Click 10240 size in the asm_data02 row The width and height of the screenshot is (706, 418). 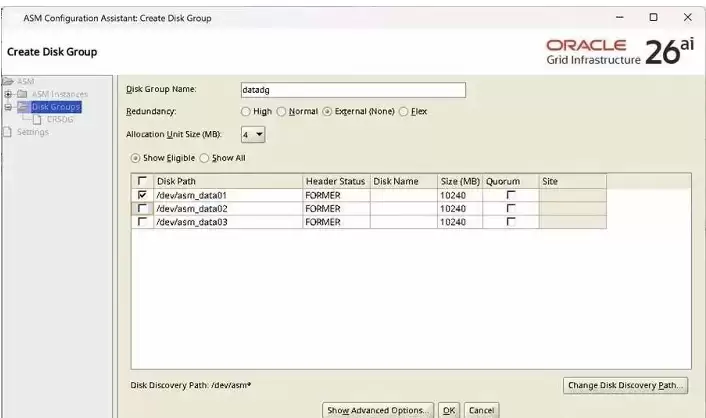(x=460, y=209)
